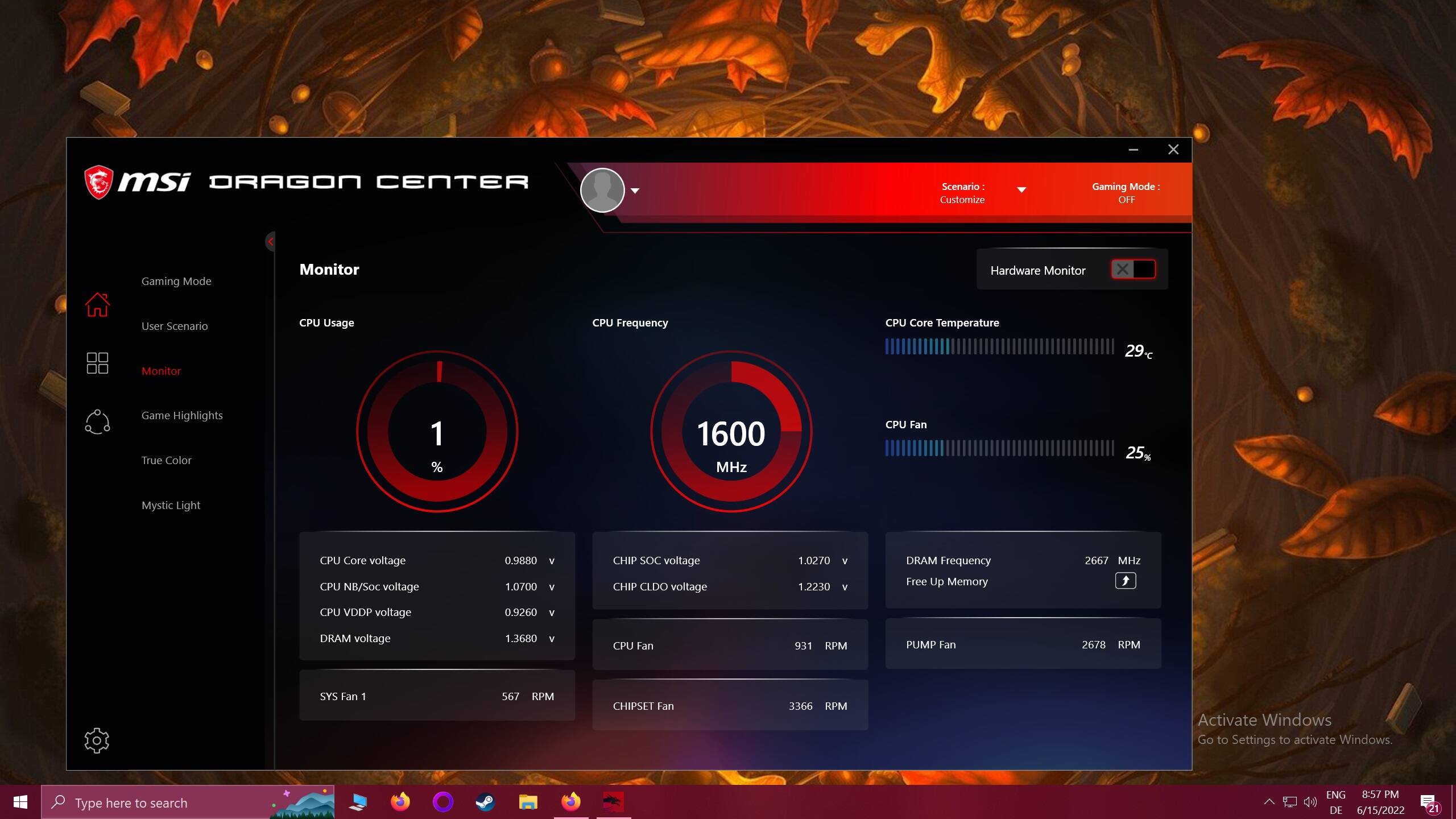Click the Free Up Memory label
1456x819 pixels.
coord(947,581)
